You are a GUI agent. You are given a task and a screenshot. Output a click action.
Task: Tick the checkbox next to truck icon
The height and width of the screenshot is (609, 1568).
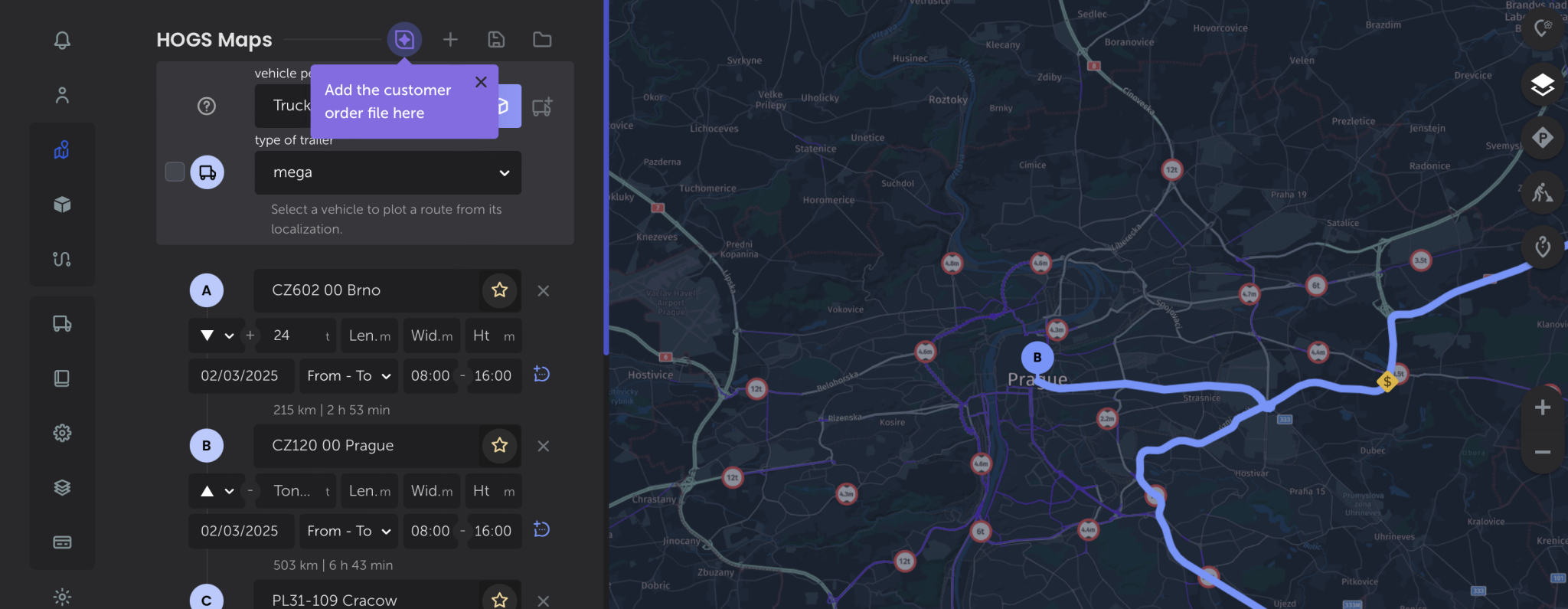tap(175, 172)
